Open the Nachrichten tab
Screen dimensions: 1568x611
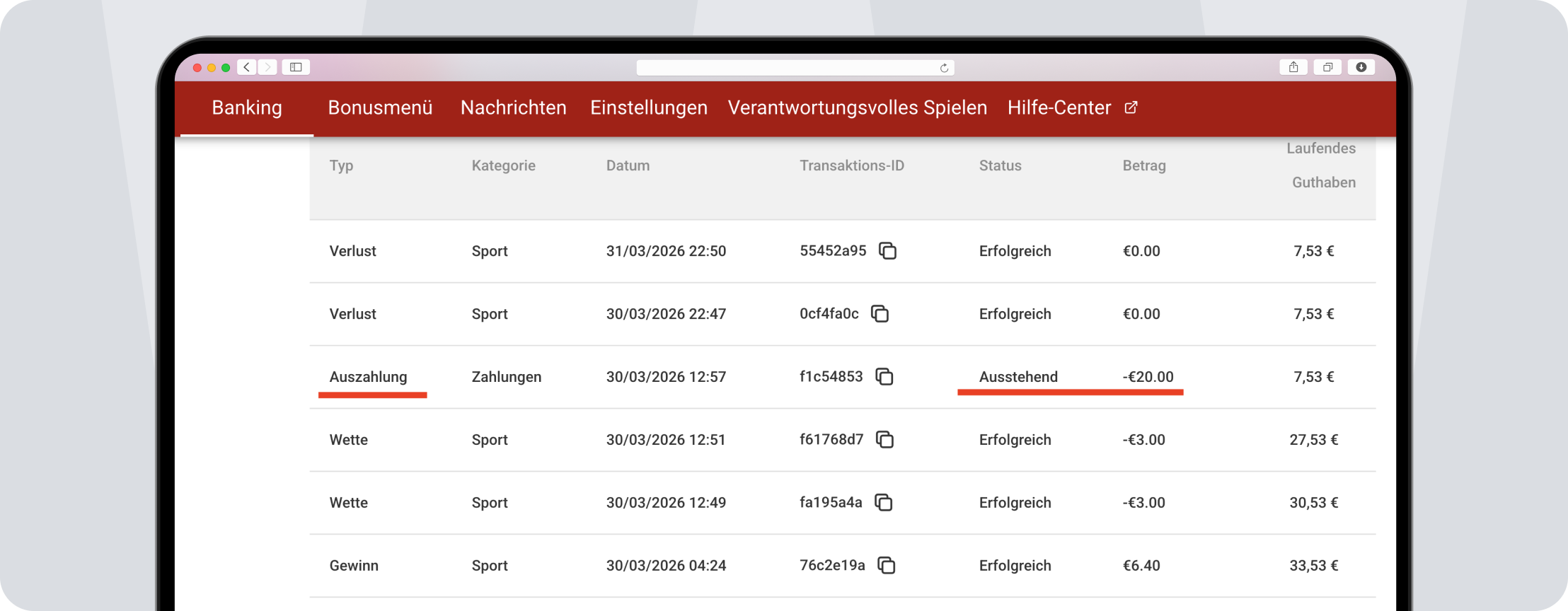pyautogui.click(x=514, y=107)
